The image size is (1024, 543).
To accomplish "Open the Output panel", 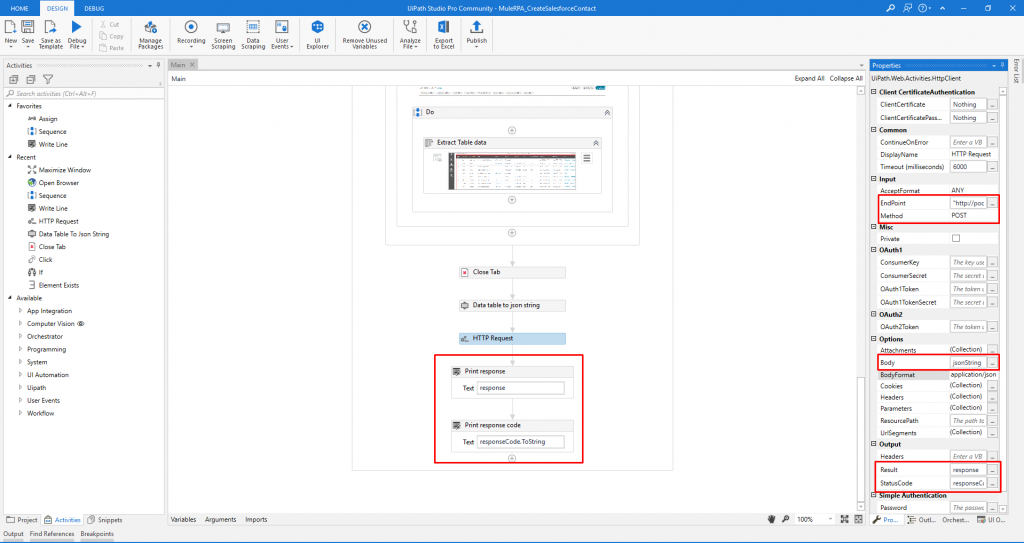I will pos(13,534).
